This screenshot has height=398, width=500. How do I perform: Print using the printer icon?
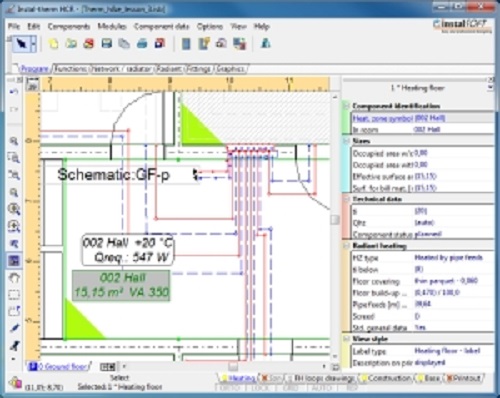click(x=142, y=44)
